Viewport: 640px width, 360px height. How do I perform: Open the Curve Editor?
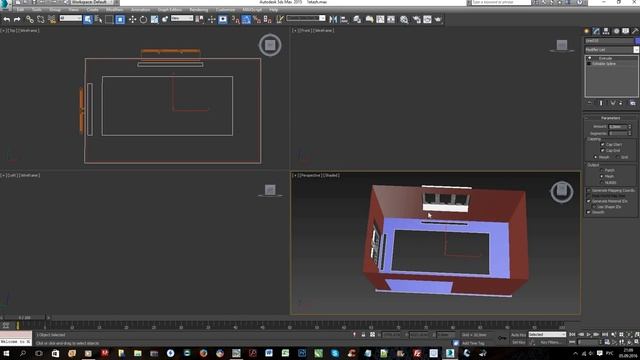tap(380, 19)
